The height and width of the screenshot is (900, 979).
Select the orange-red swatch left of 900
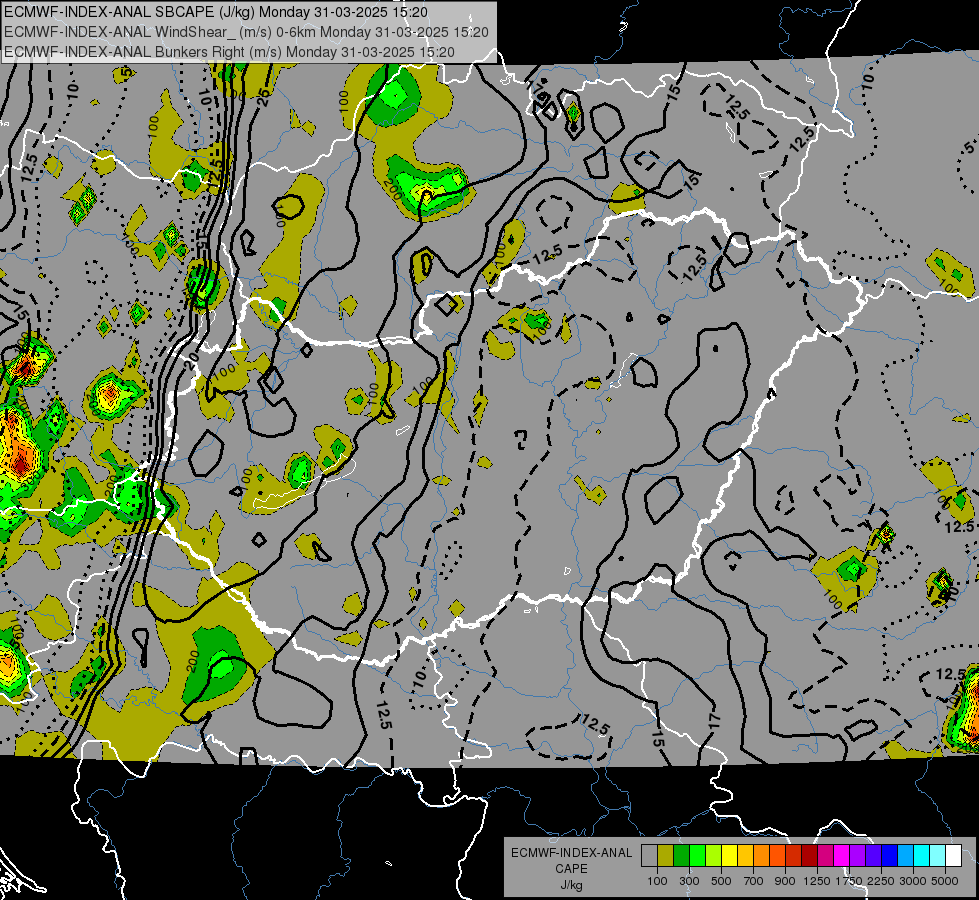coord(777,855)
